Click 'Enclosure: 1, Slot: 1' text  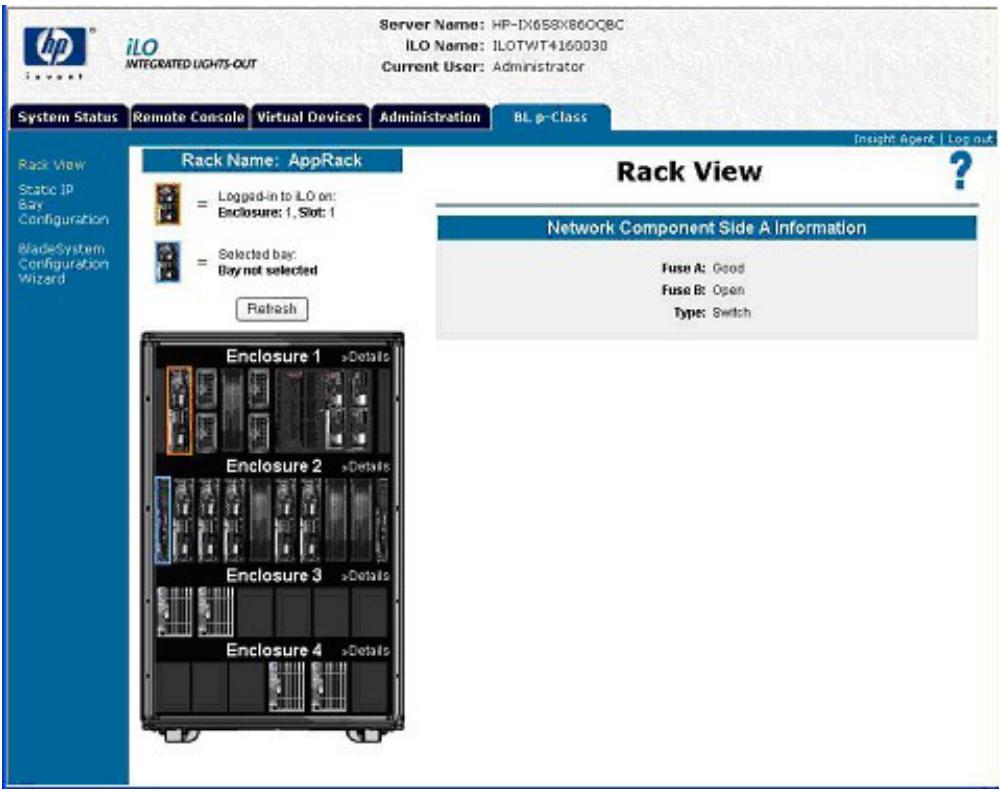pos(276,213)
